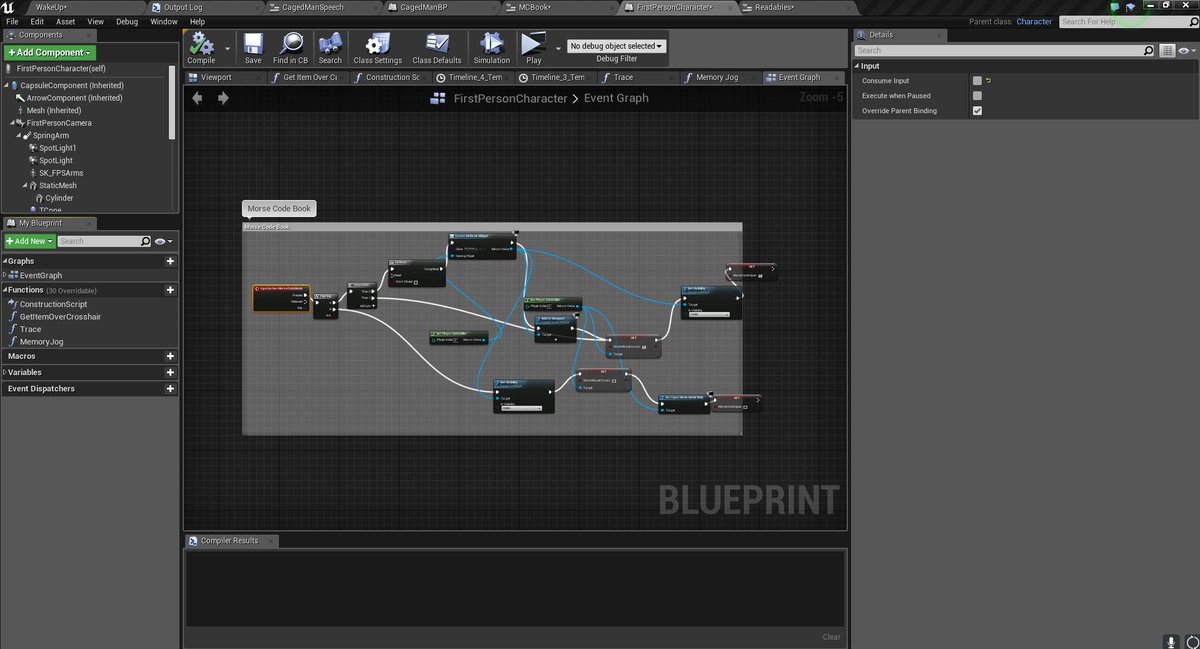The height and width of the screenshot is (649, 1200).
Task: Select GetItemOverCrosshair function
Action: [x=60, y=316]
